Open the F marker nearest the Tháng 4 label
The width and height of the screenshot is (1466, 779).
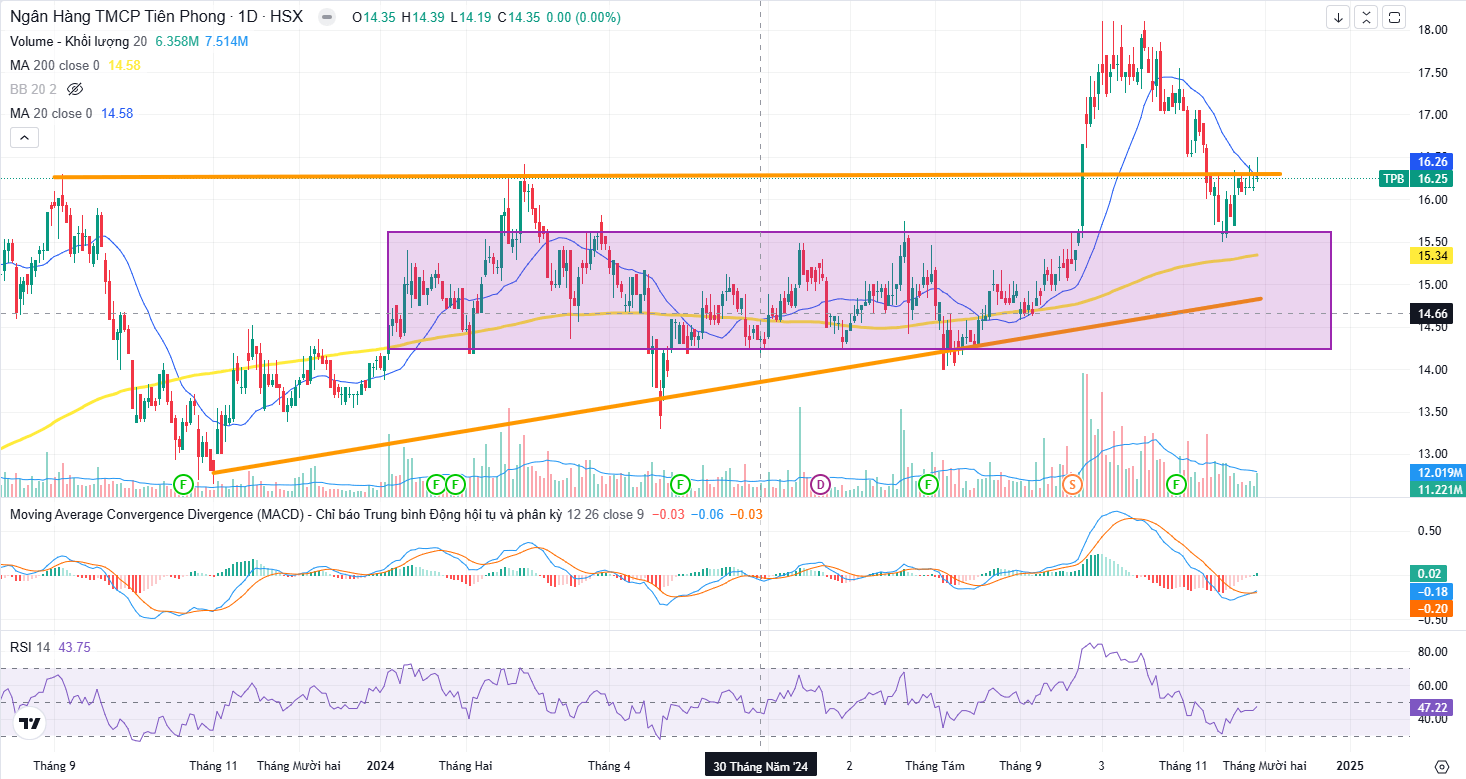click(x=681, y=485)
